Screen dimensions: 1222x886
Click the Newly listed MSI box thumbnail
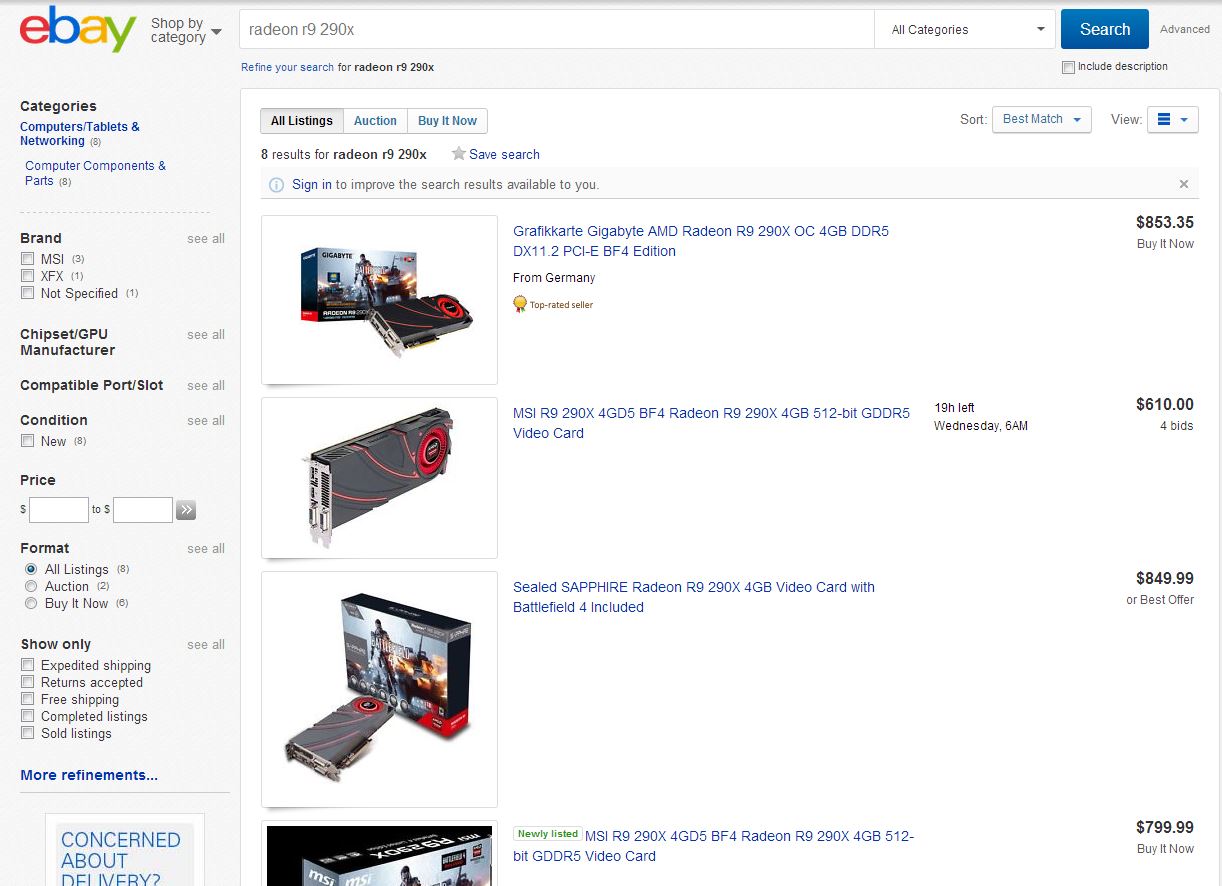pos(379,854)
